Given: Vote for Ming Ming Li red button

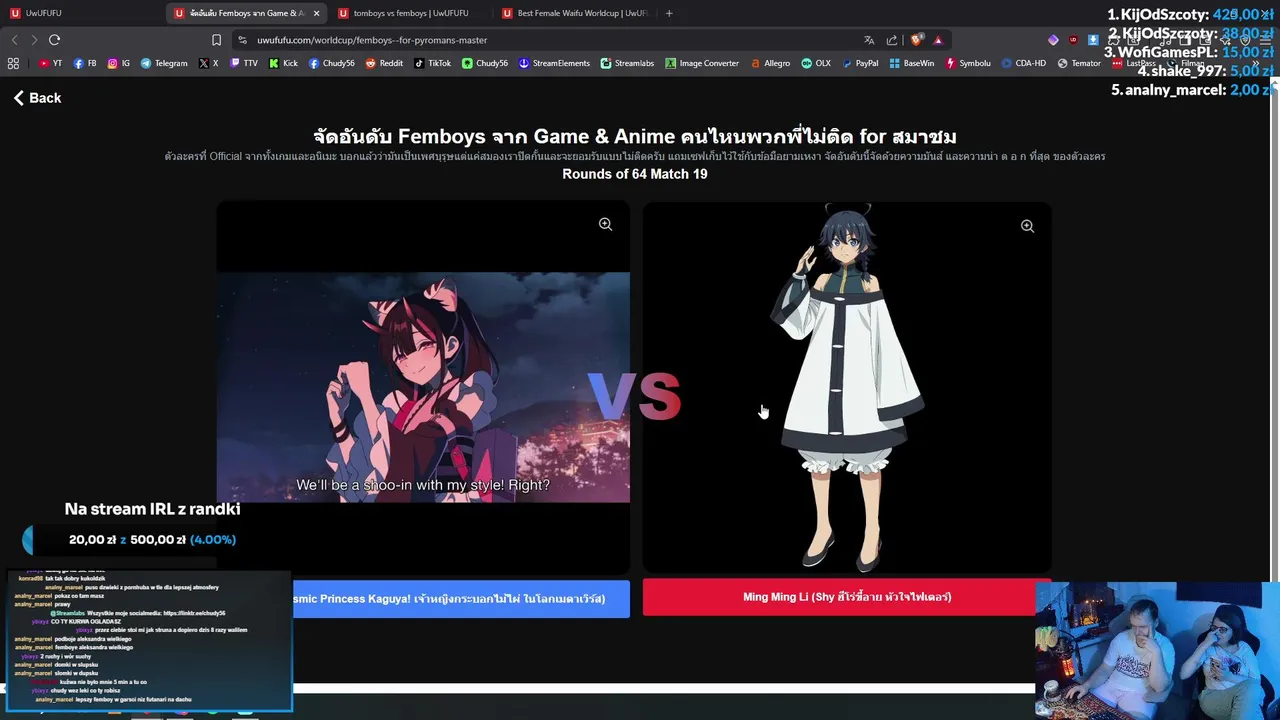Looking at the screenshot, I should [x=846, y=597].
